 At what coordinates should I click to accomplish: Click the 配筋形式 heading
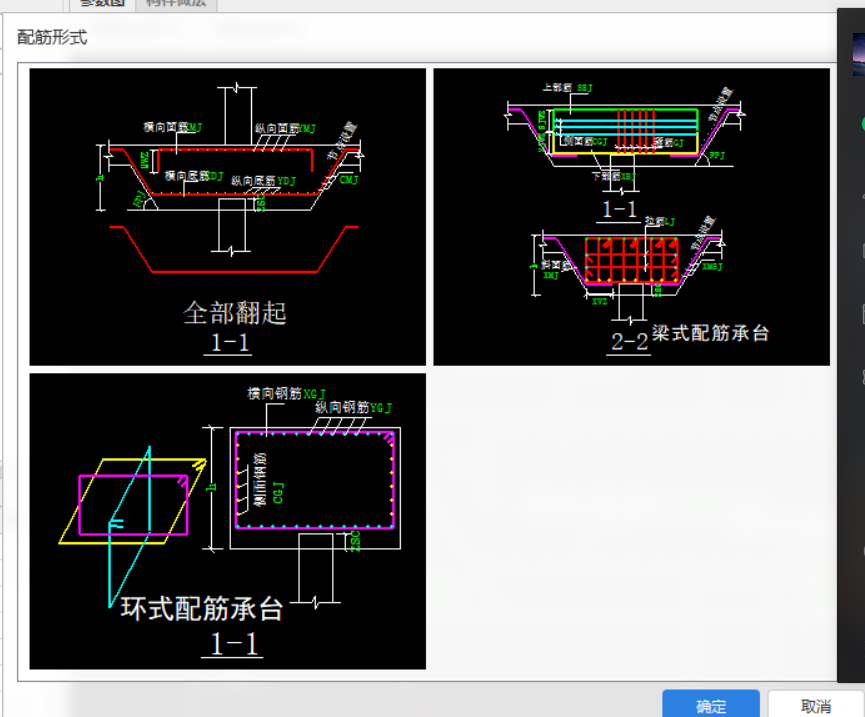pyautogui.click(x=52, y=37)
